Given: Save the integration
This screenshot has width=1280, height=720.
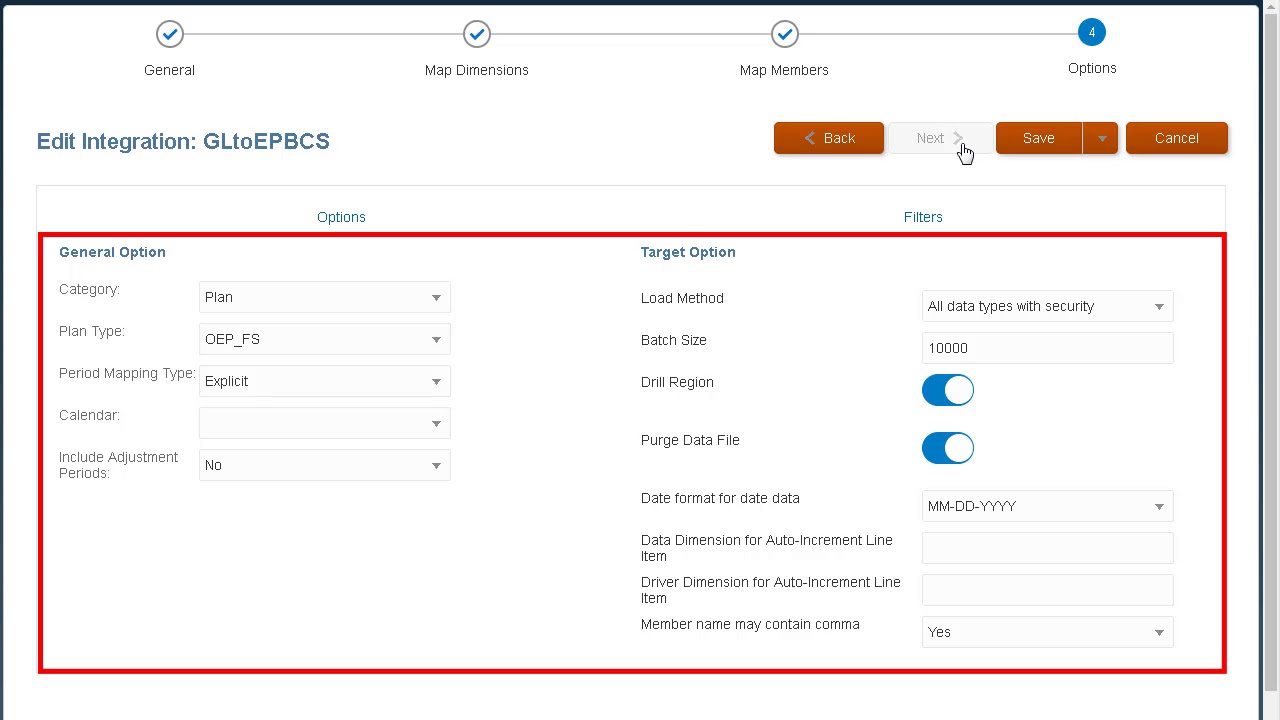Looking at the screenshot, I should point(1039,138).
